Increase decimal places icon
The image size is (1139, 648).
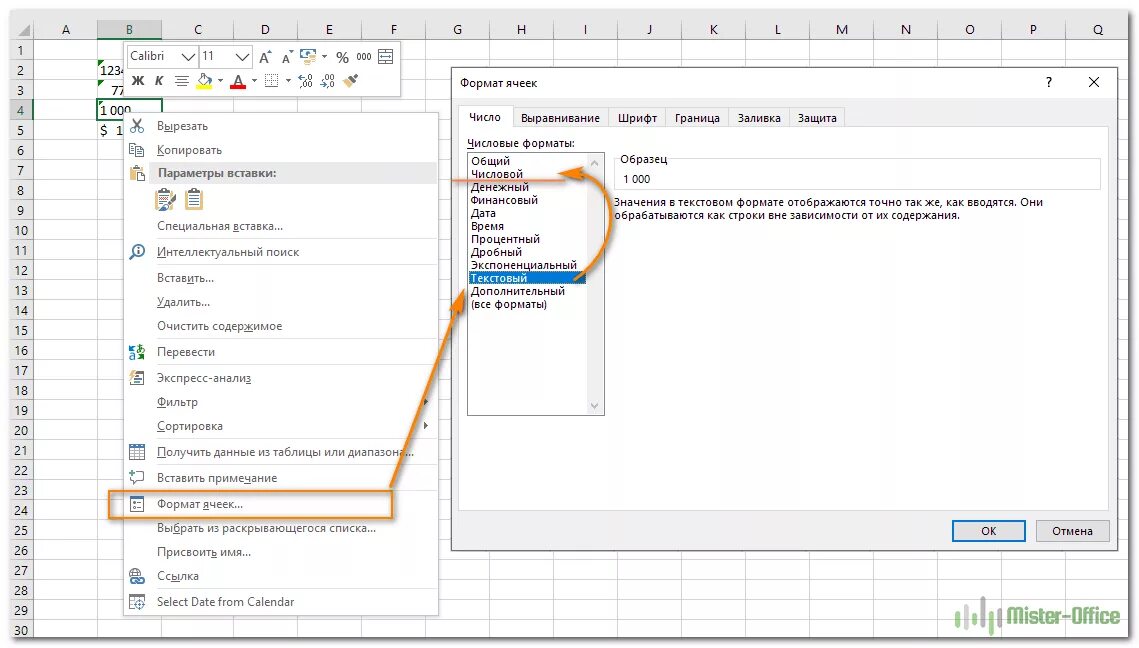point(306,81)
